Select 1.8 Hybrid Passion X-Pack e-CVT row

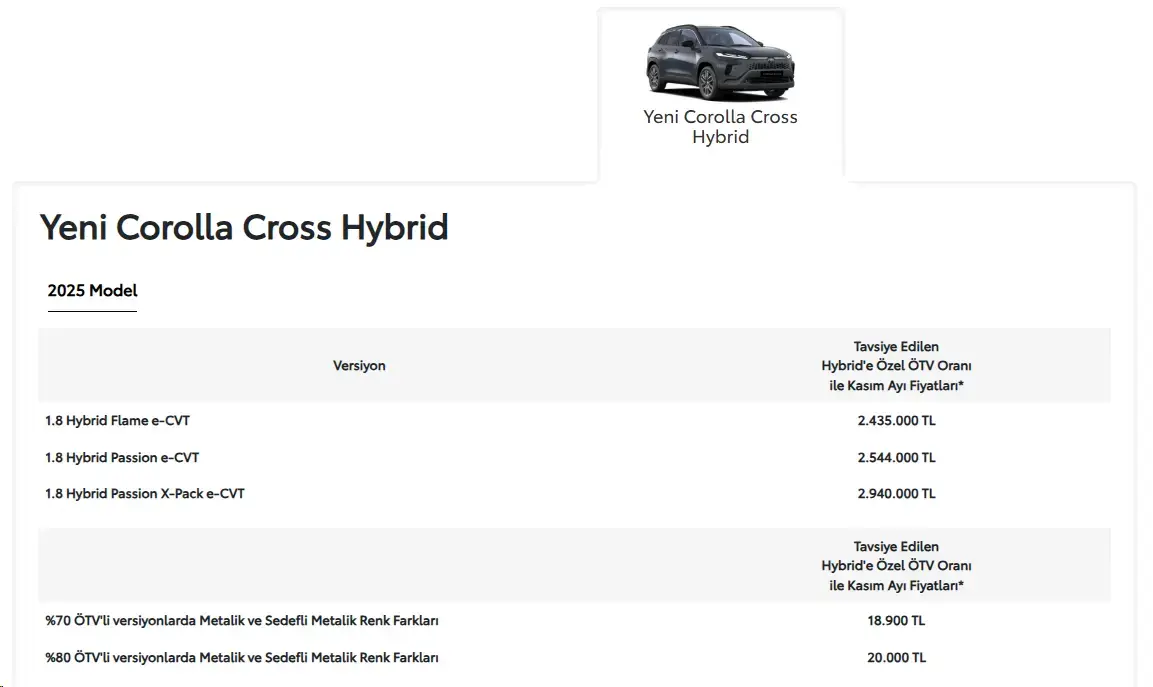(574, 494)
